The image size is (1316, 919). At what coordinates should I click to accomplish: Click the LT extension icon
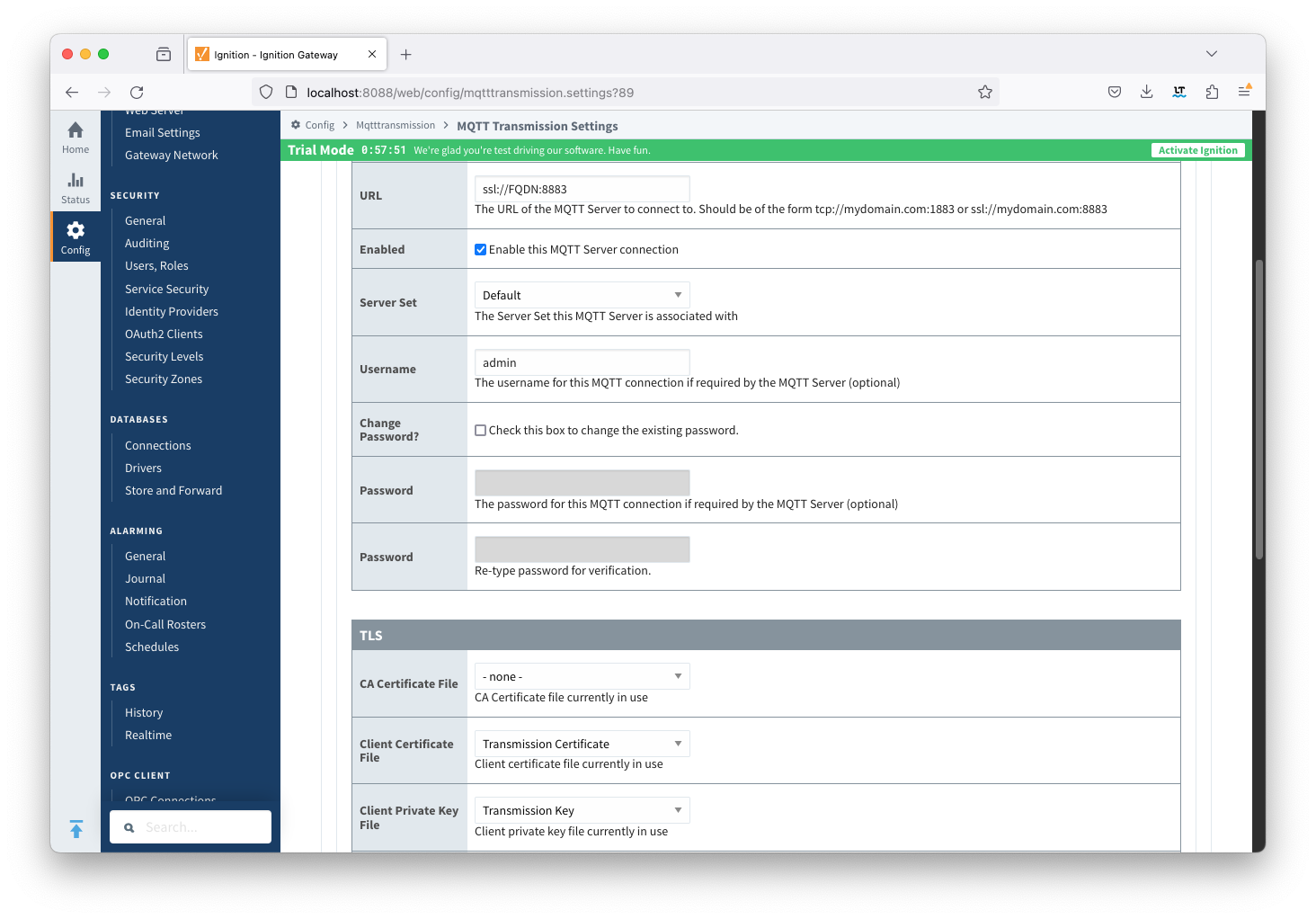[x=1179, y=92]
